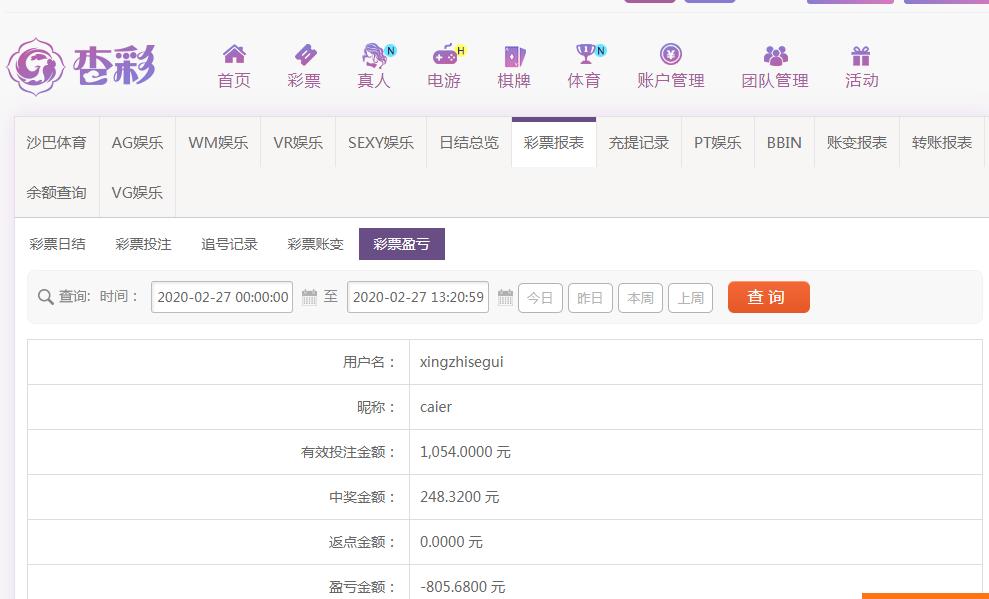This screenshot has height=599, width=989.
Task: Open 彩票账变 sub-tab
Action: [315, 244]
